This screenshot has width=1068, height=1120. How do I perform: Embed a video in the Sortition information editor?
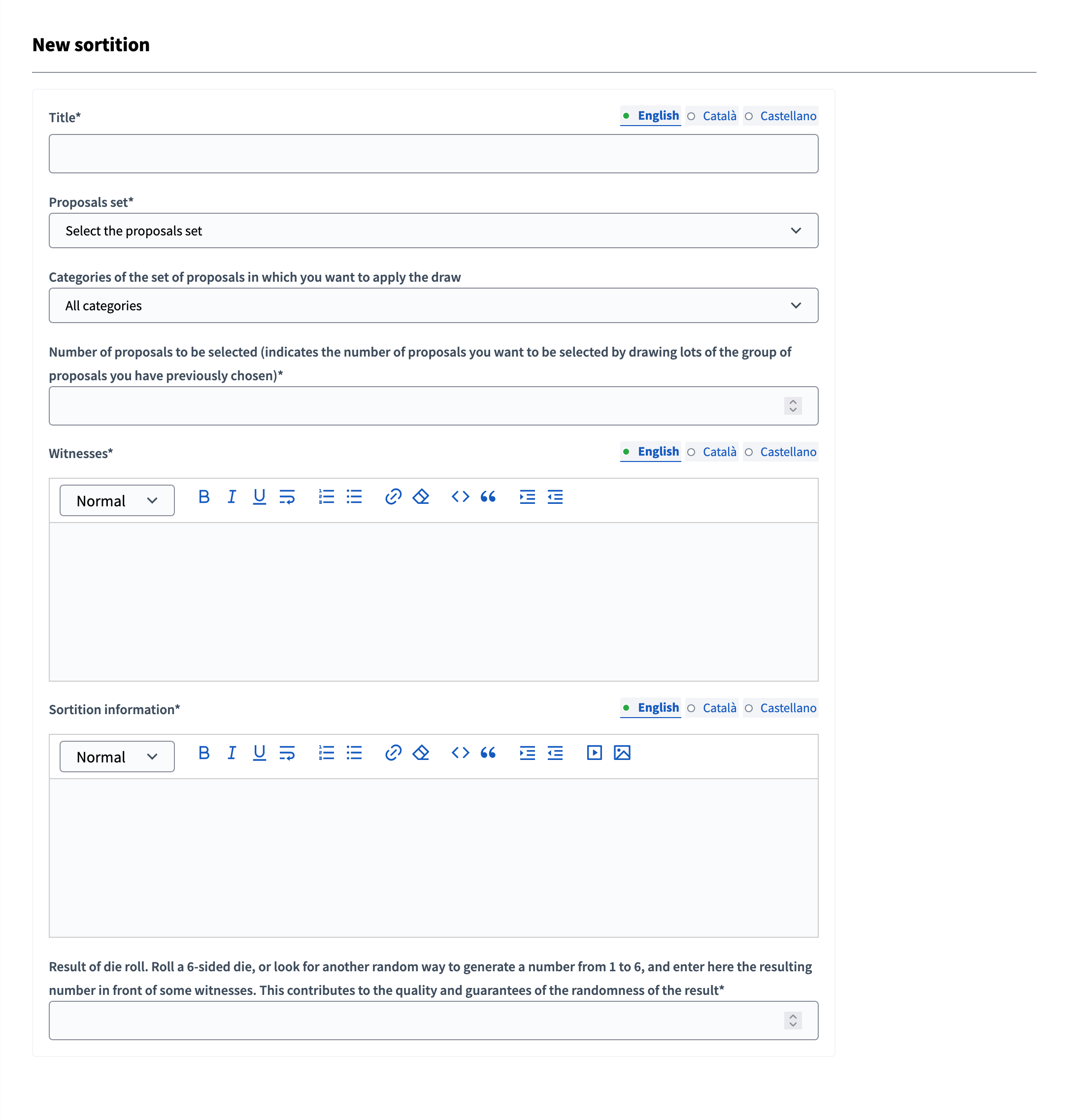point(594,753)
